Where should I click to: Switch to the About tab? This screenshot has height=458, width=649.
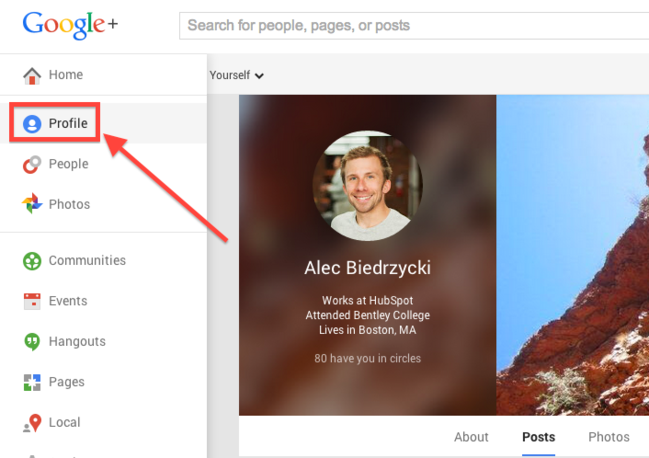(x=471, y=437)
